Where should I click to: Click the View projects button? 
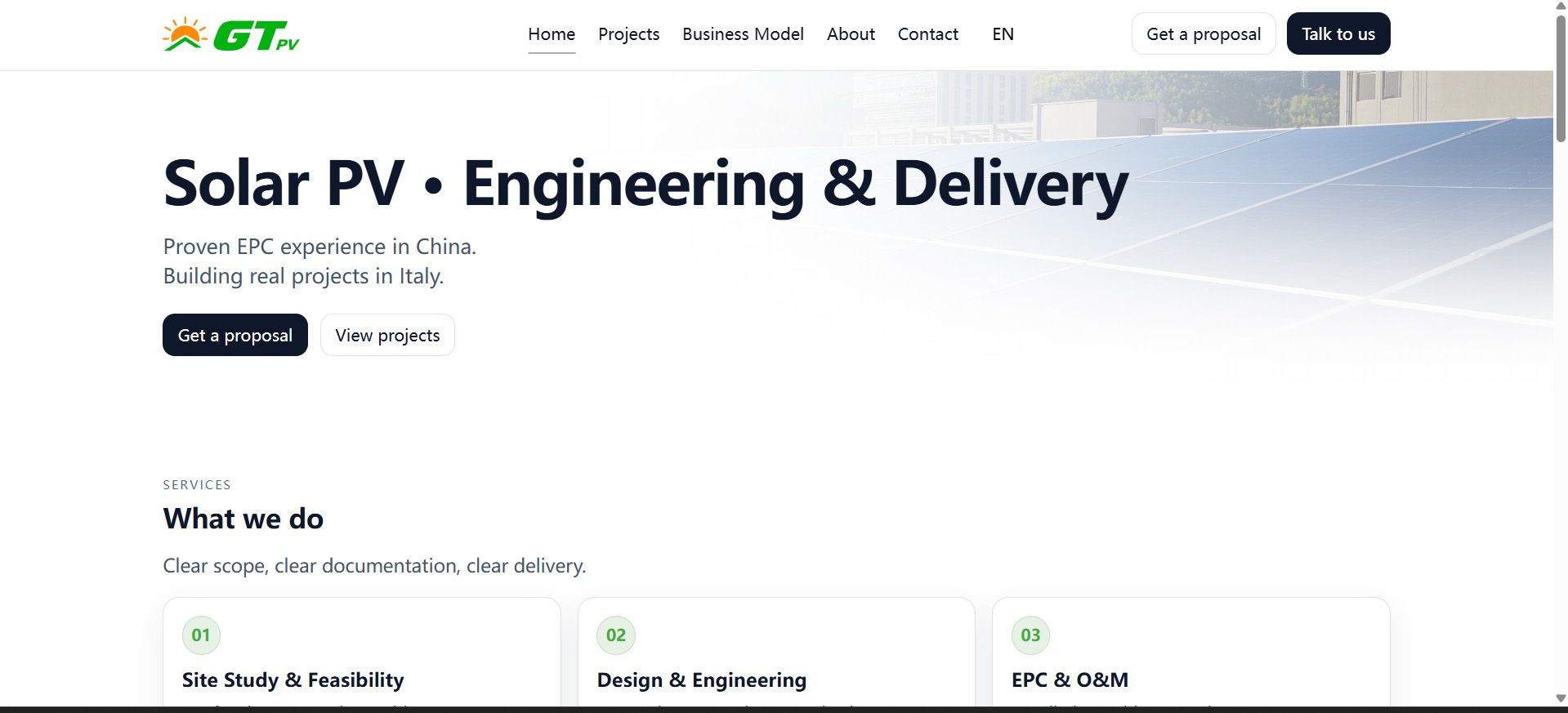point(387,335)
